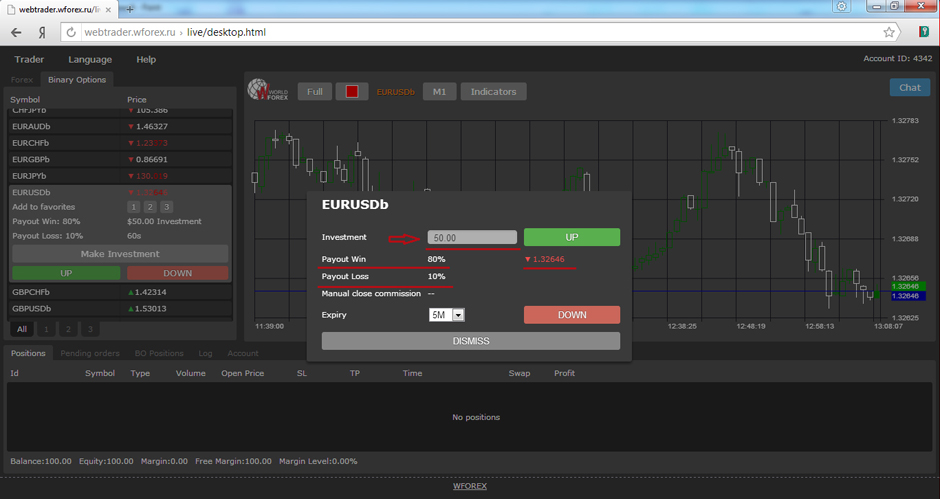This screenshot has height=499, width=940.
Task: Click the extension icon right of address bar
Action: pyautogui.click(x=924, y=32)
